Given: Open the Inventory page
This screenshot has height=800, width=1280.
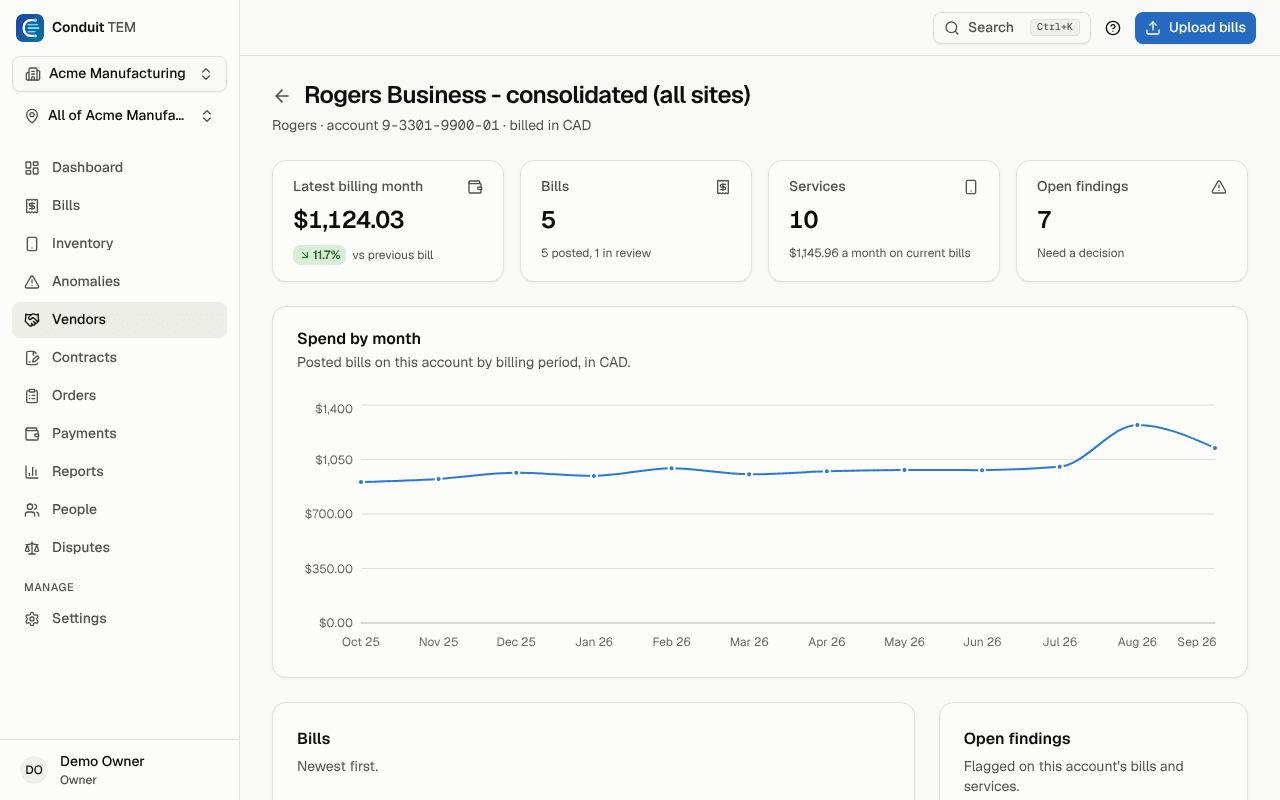Looking at the screenshot, I should (x=120, y=244).
